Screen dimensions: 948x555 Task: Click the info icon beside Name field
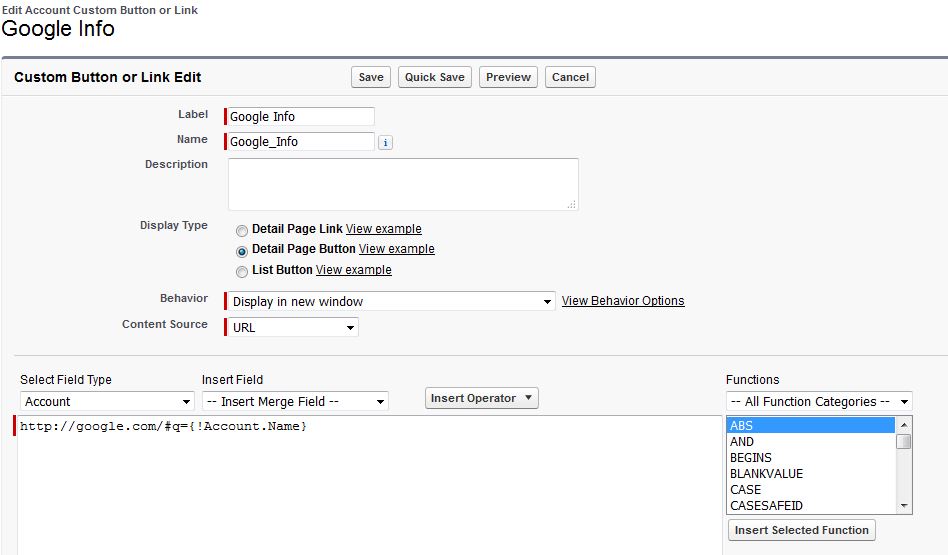pos(386,143)
